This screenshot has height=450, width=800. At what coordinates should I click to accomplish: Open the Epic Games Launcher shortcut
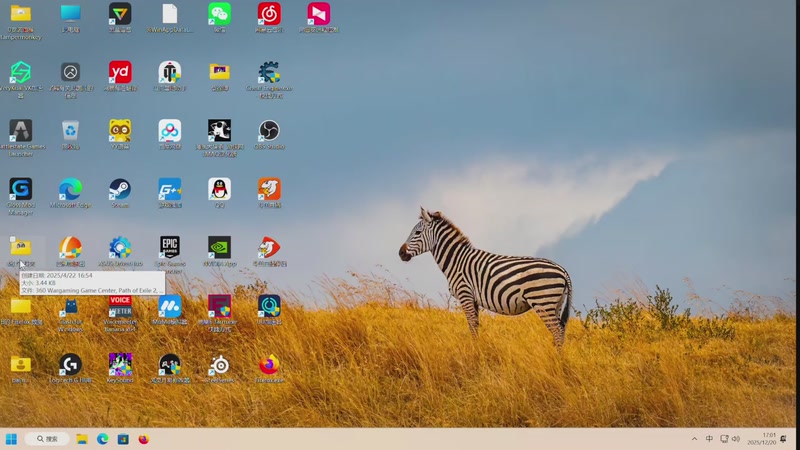coord(169,248)
